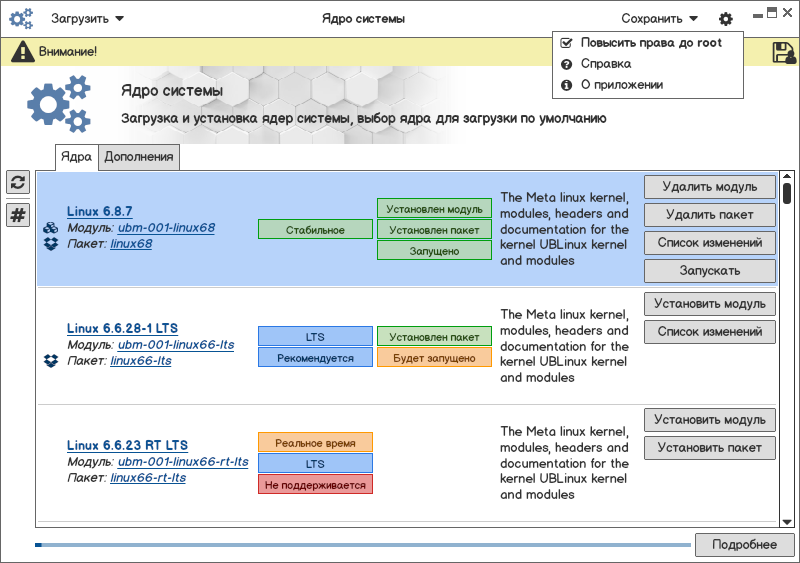Open the linux68 package link

[131, 244]
